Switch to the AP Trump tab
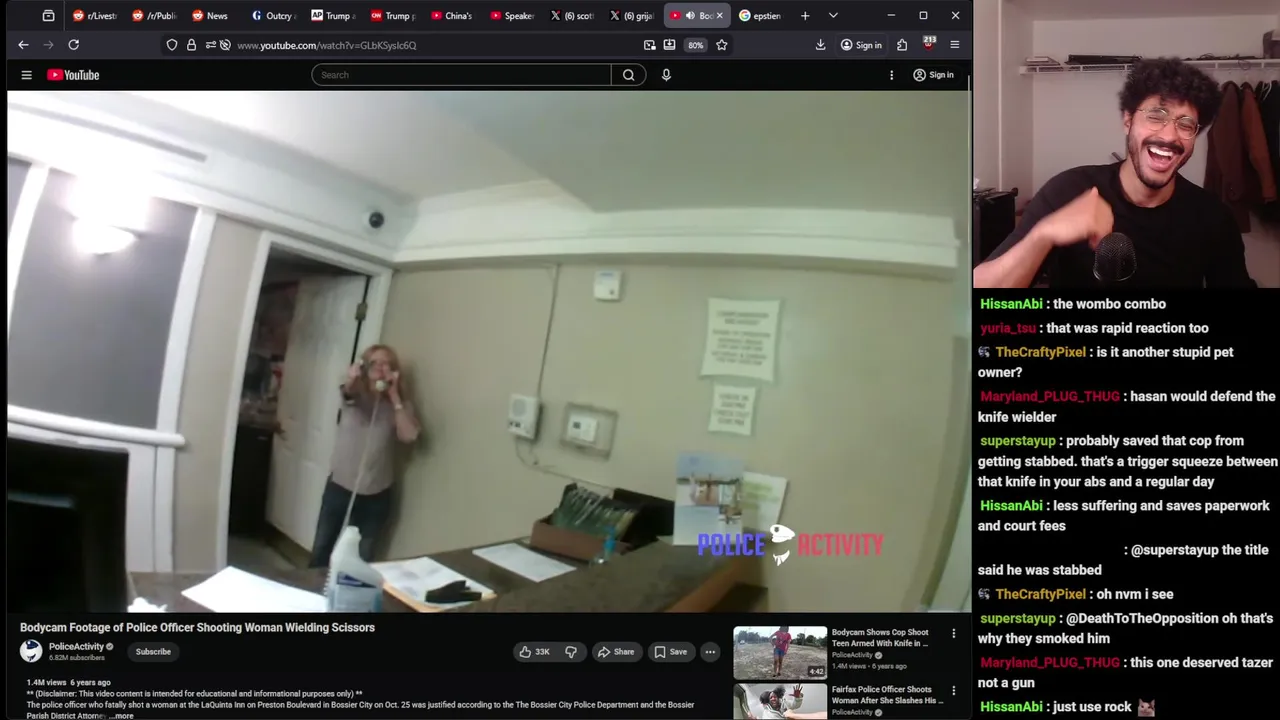The height and width of the screenshot is (720, 1280). click(x=332, y=16)
